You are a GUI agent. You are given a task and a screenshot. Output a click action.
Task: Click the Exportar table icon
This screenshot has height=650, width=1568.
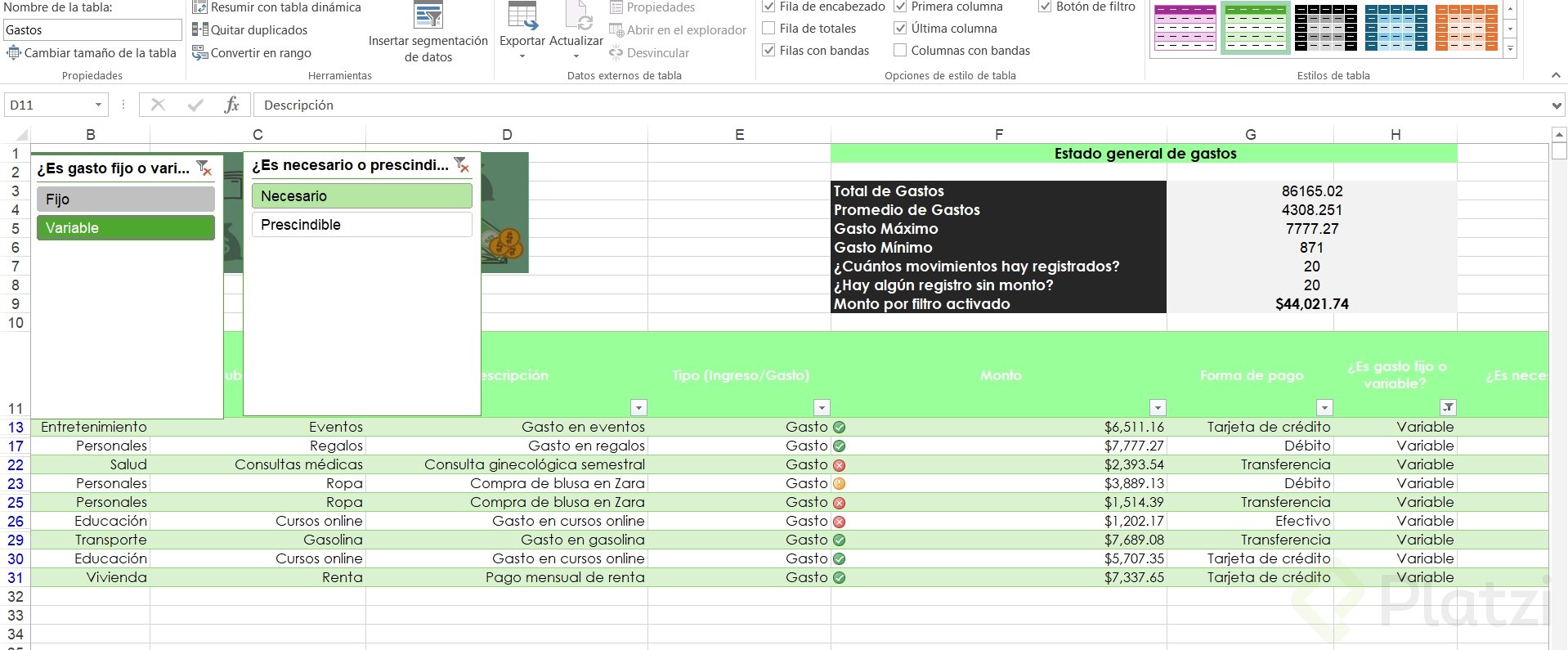[522, 16]
